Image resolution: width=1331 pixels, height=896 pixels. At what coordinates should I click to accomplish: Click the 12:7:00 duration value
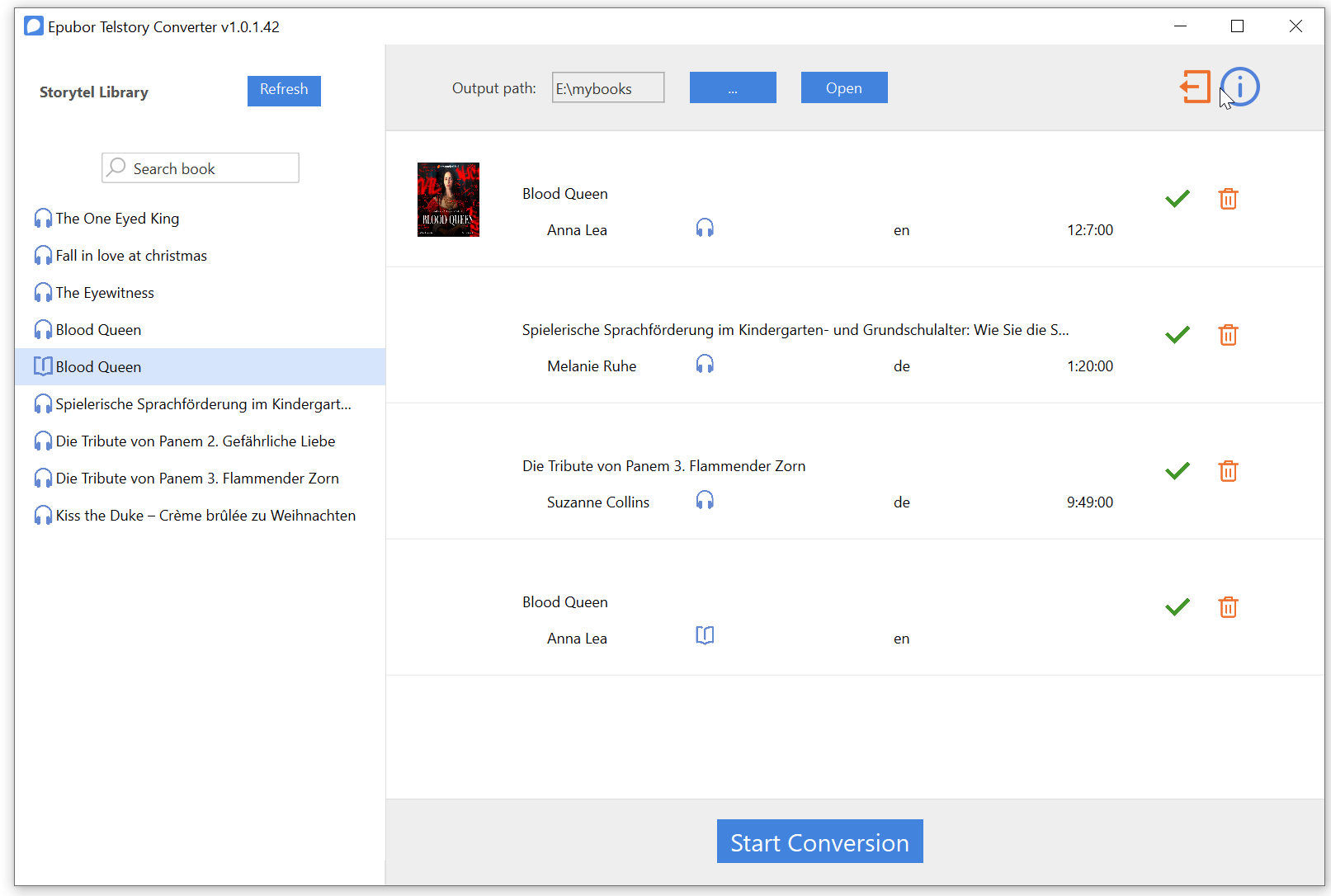(1090, 230)
